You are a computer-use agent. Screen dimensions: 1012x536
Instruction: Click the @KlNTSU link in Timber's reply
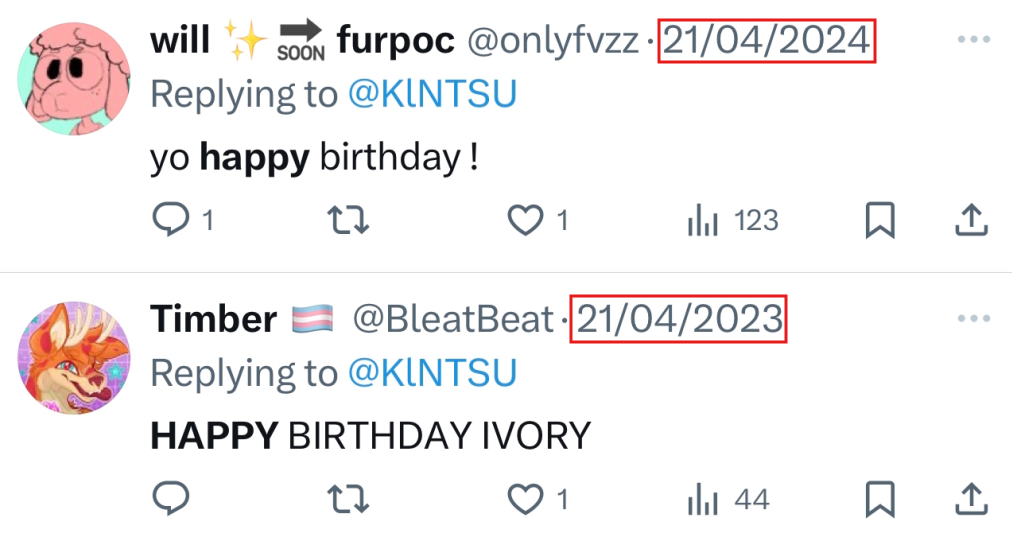click(x=432, y=372)
